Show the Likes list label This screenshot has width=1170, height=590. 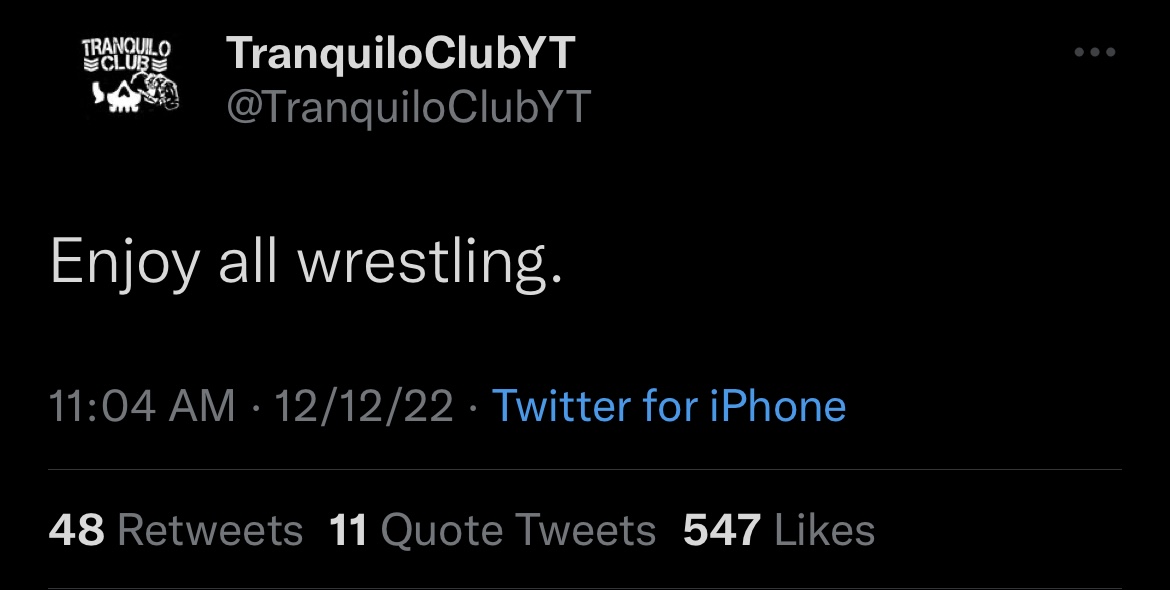click(825, 530)
